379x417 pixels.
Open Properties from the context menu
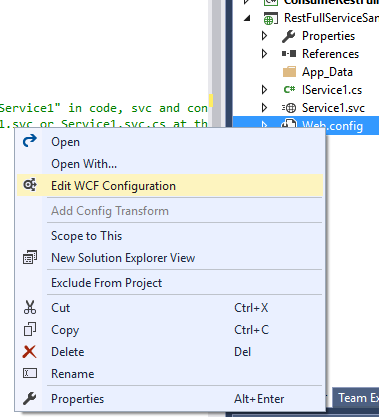tap(170, 399)
